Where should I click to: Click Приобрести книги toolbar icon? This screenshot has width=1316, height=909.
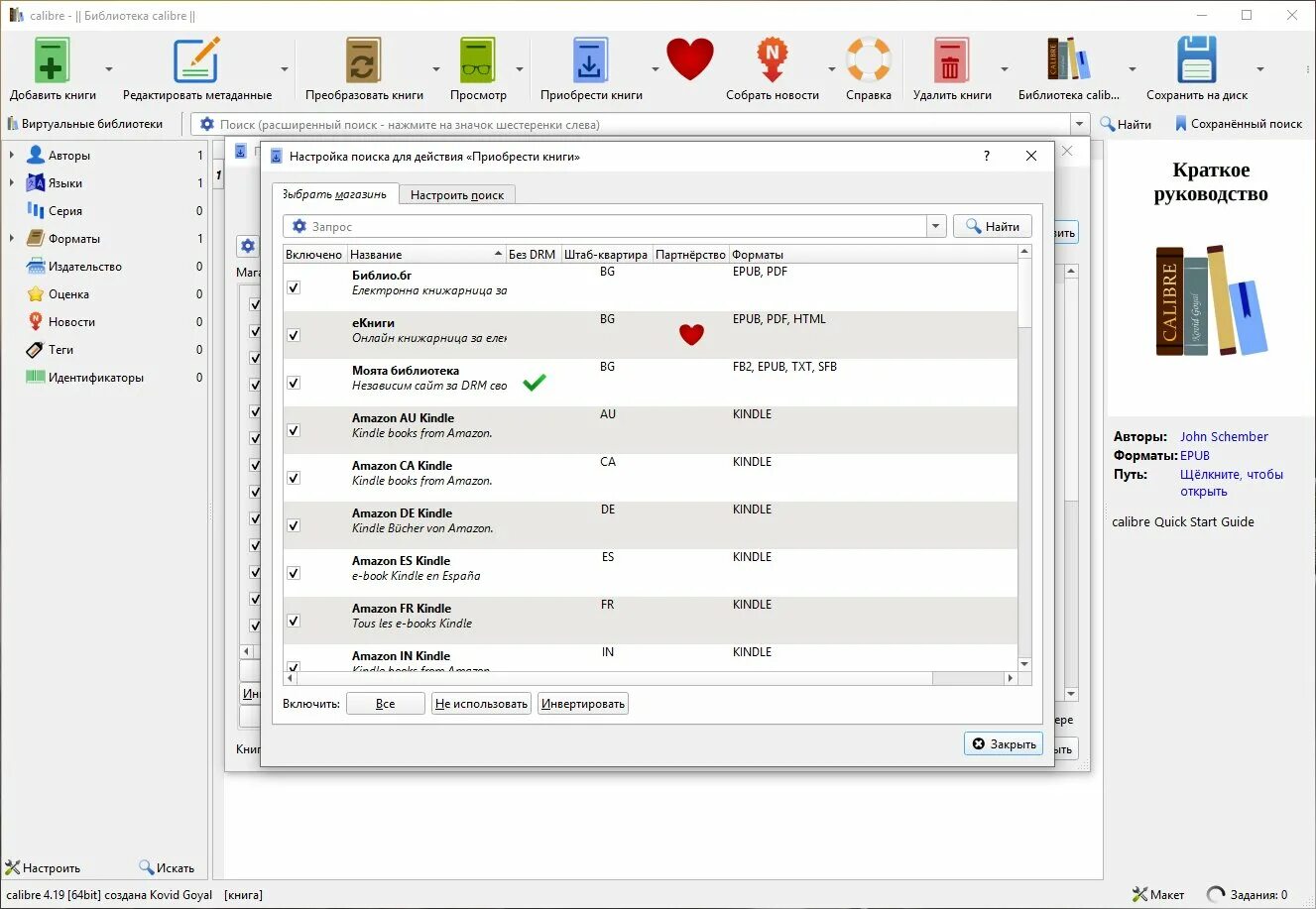[590, 61]
